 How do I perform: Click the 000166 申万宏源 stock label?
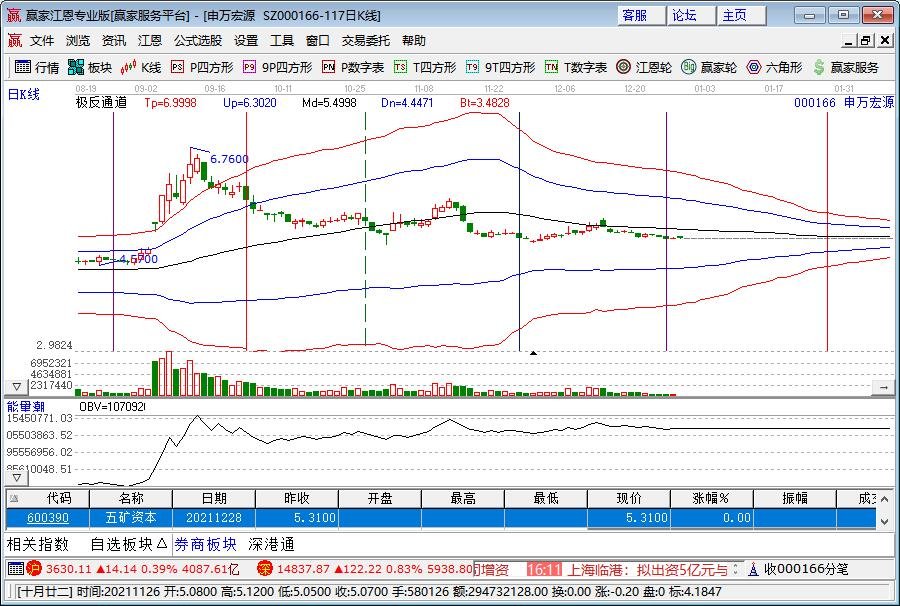click(844, 103)
